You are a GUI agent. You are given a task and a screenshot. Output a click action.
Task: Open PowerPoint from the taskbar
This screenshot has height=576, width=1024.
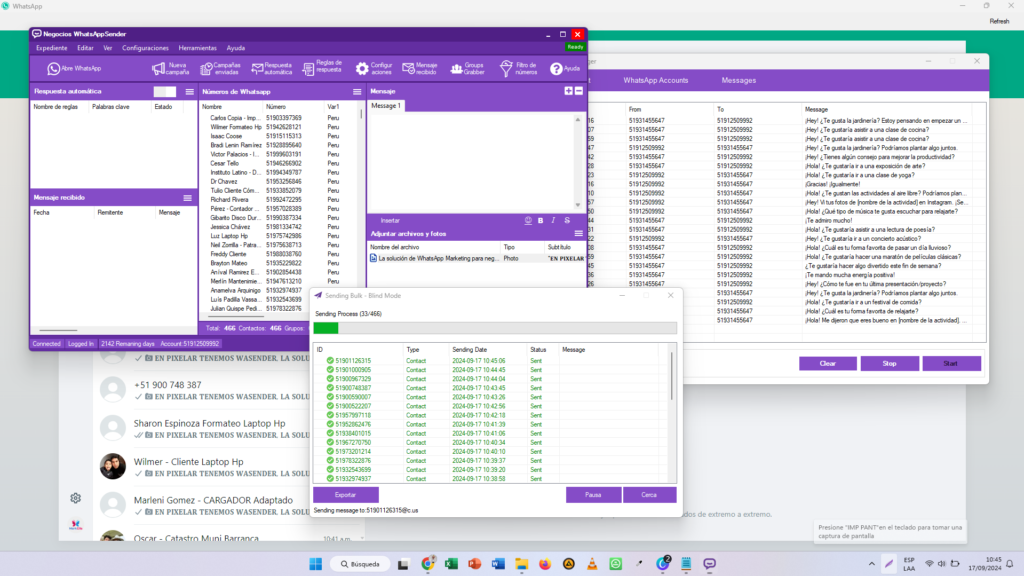(x=475, y=564)
